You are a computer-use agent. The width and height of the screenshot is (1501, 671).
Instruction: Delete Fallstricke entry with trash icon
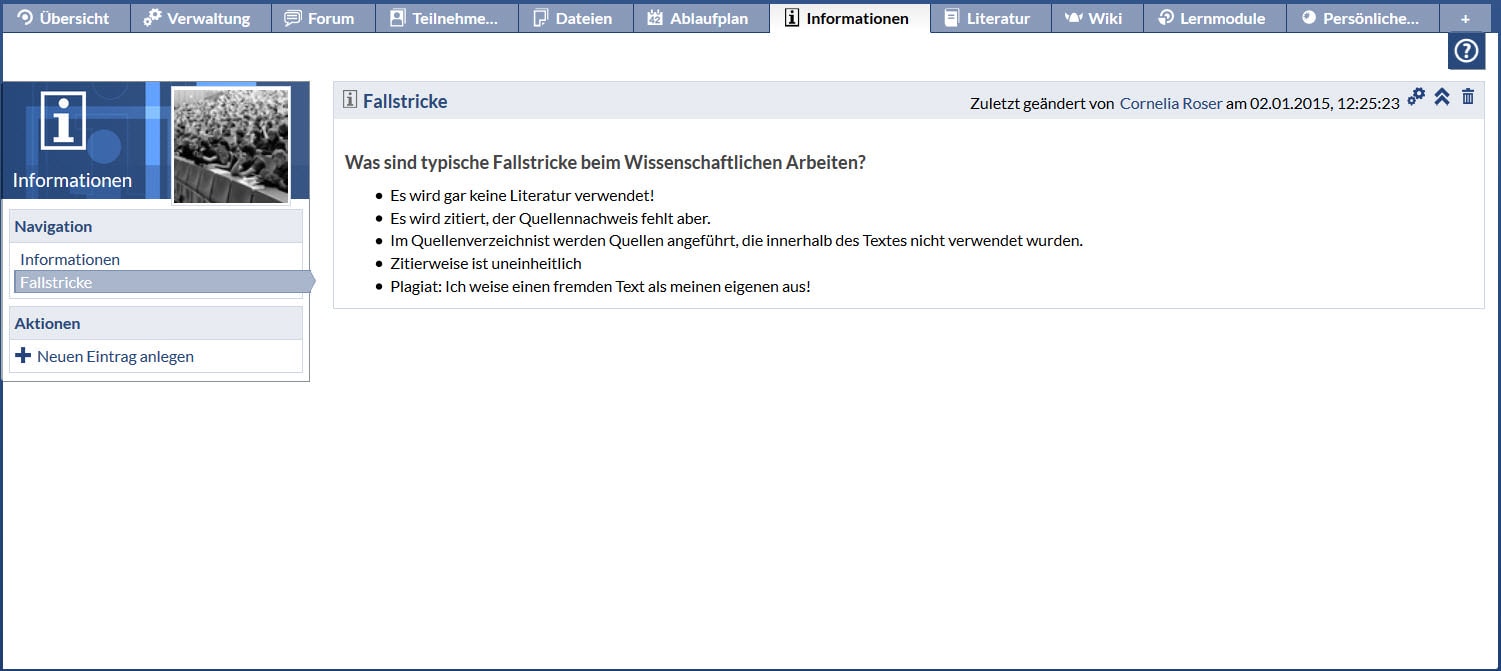[x=1468, y=97]
